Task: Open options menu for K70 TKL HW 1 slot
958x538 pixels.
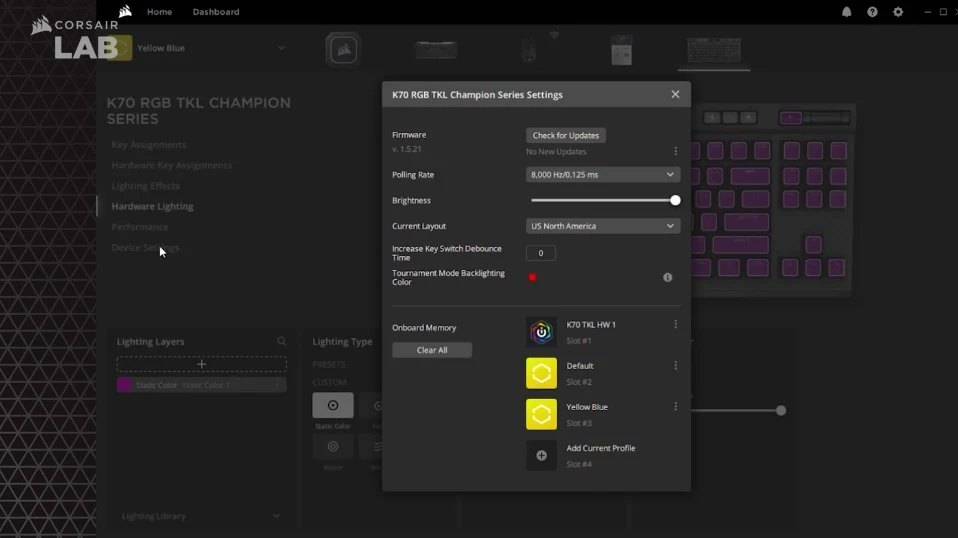Action: 675,324
